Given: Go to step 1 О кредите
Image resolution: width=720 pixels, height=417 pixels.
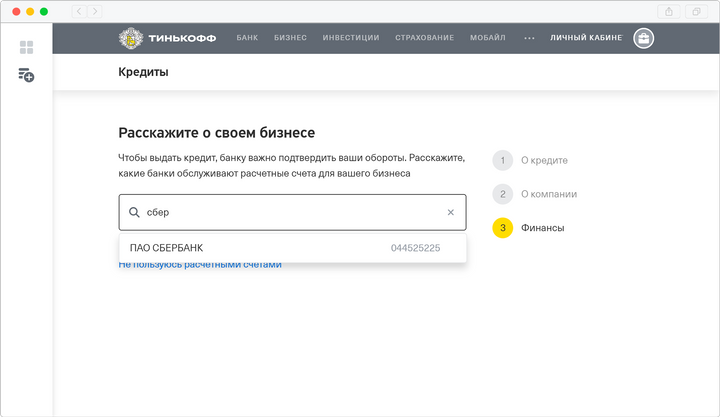Looking at the screenshot, I should 544,160.
